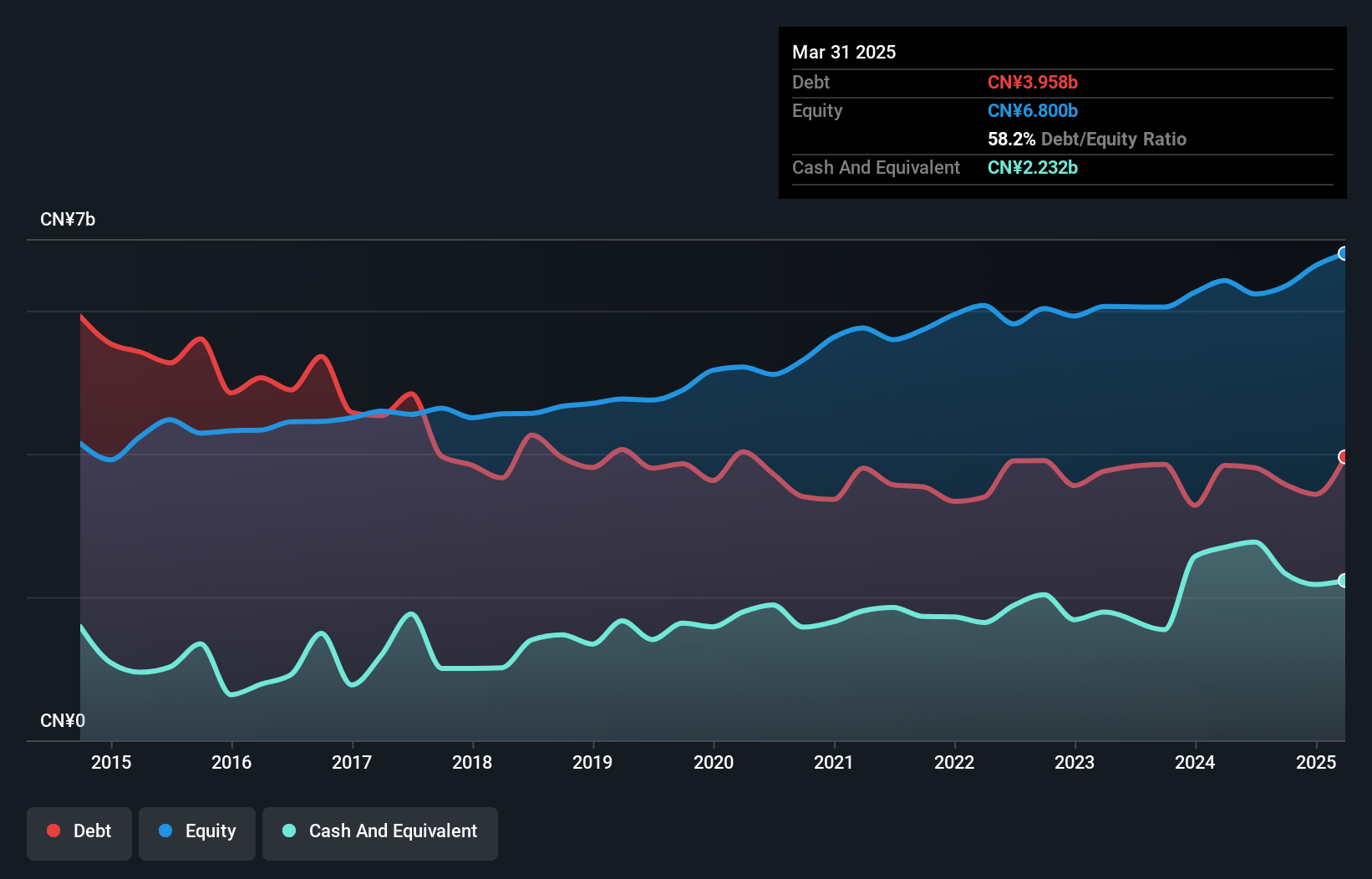
Task: Click the red Debt endpoint marker
Action: (1344, 457)
